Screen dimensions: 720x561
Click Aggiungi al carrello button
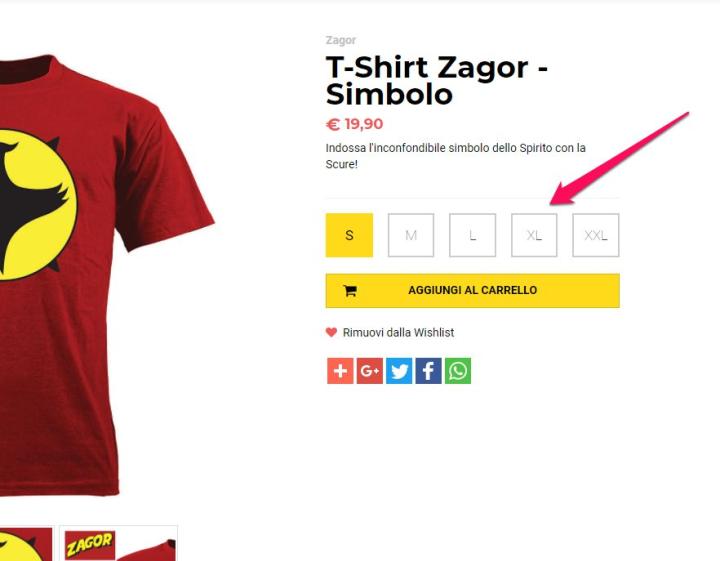[472, 291]
